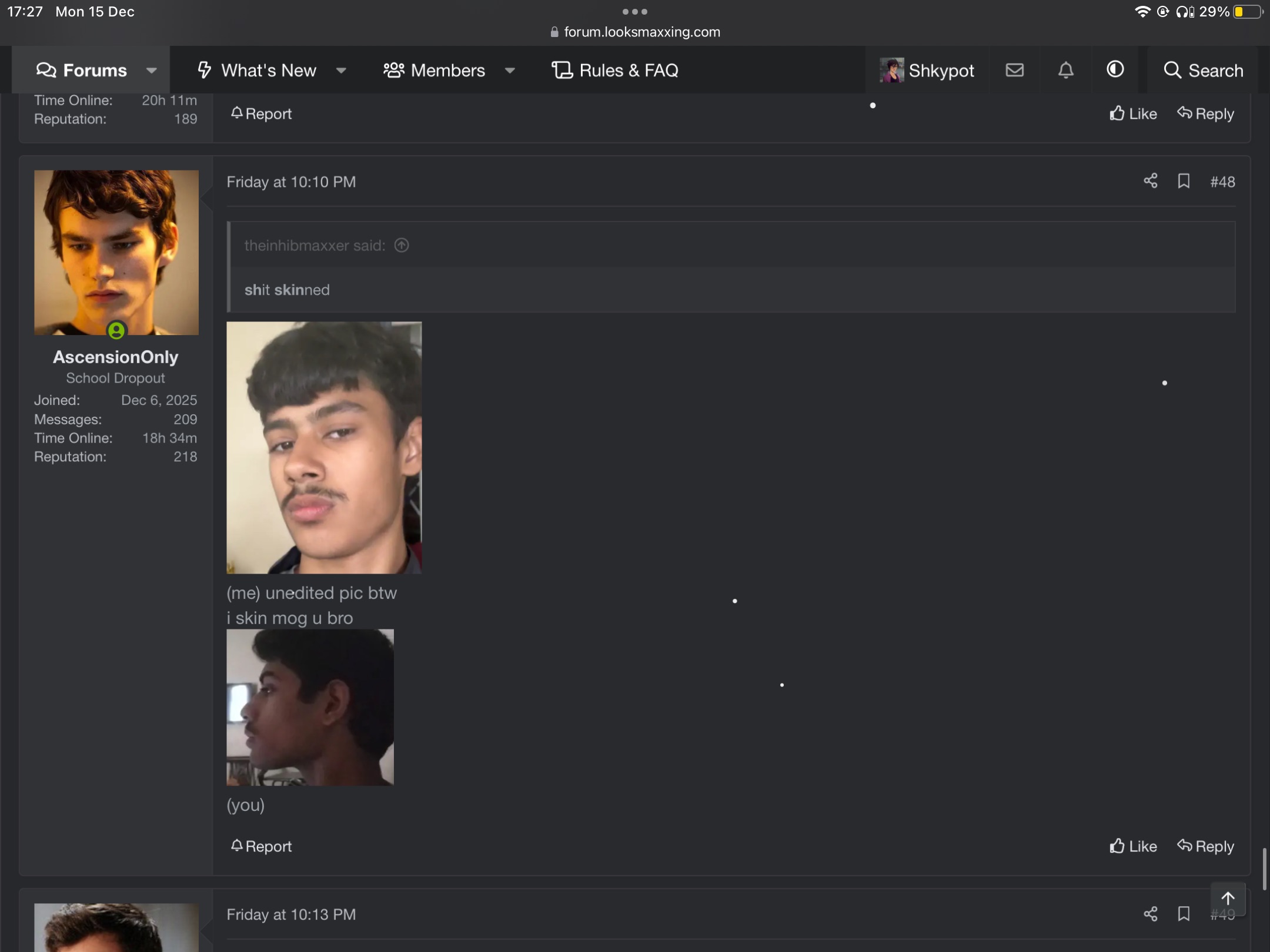Open the first attached face photo thumbnail
The width and height of the screenshot is (1270, 952).
pos(324,447)
